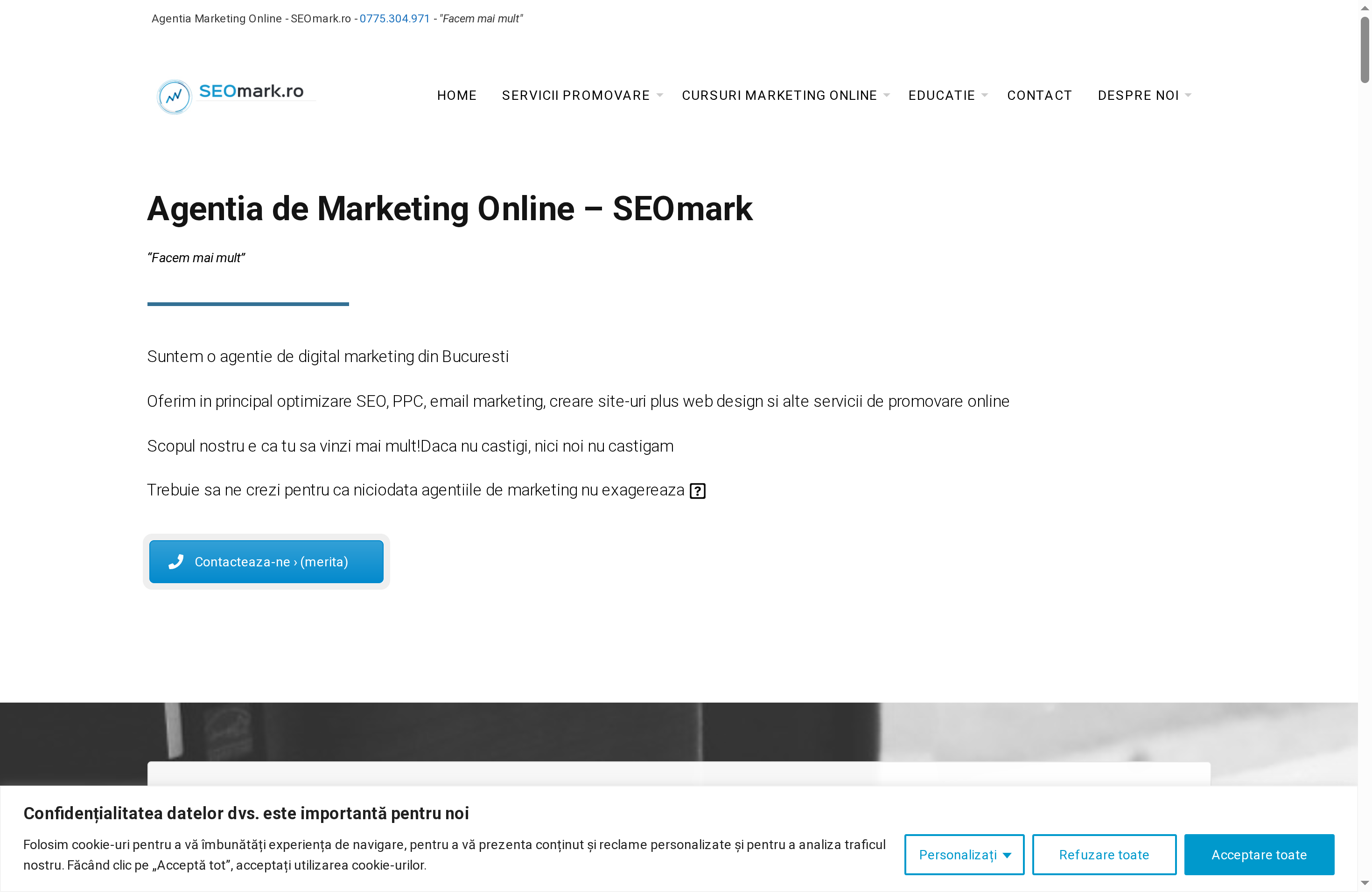Open the CONTACT menu item
1372x892 pixels.
[x=1039, y=95]
